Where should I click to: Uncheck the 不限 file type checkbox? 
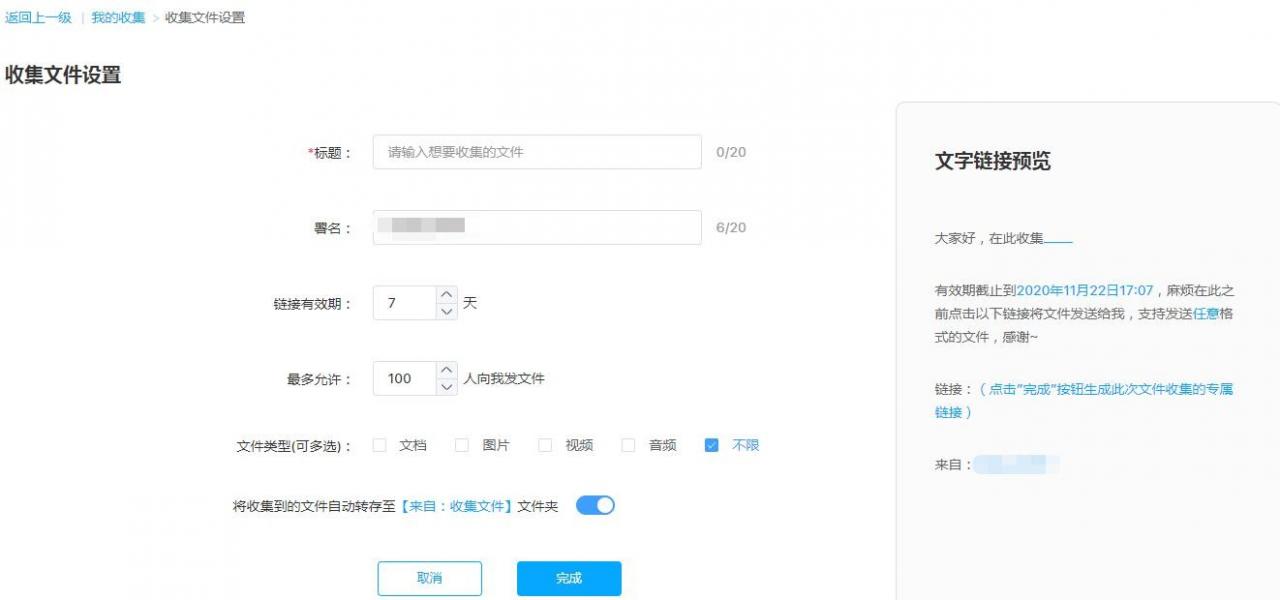click(x=711, y=446)
